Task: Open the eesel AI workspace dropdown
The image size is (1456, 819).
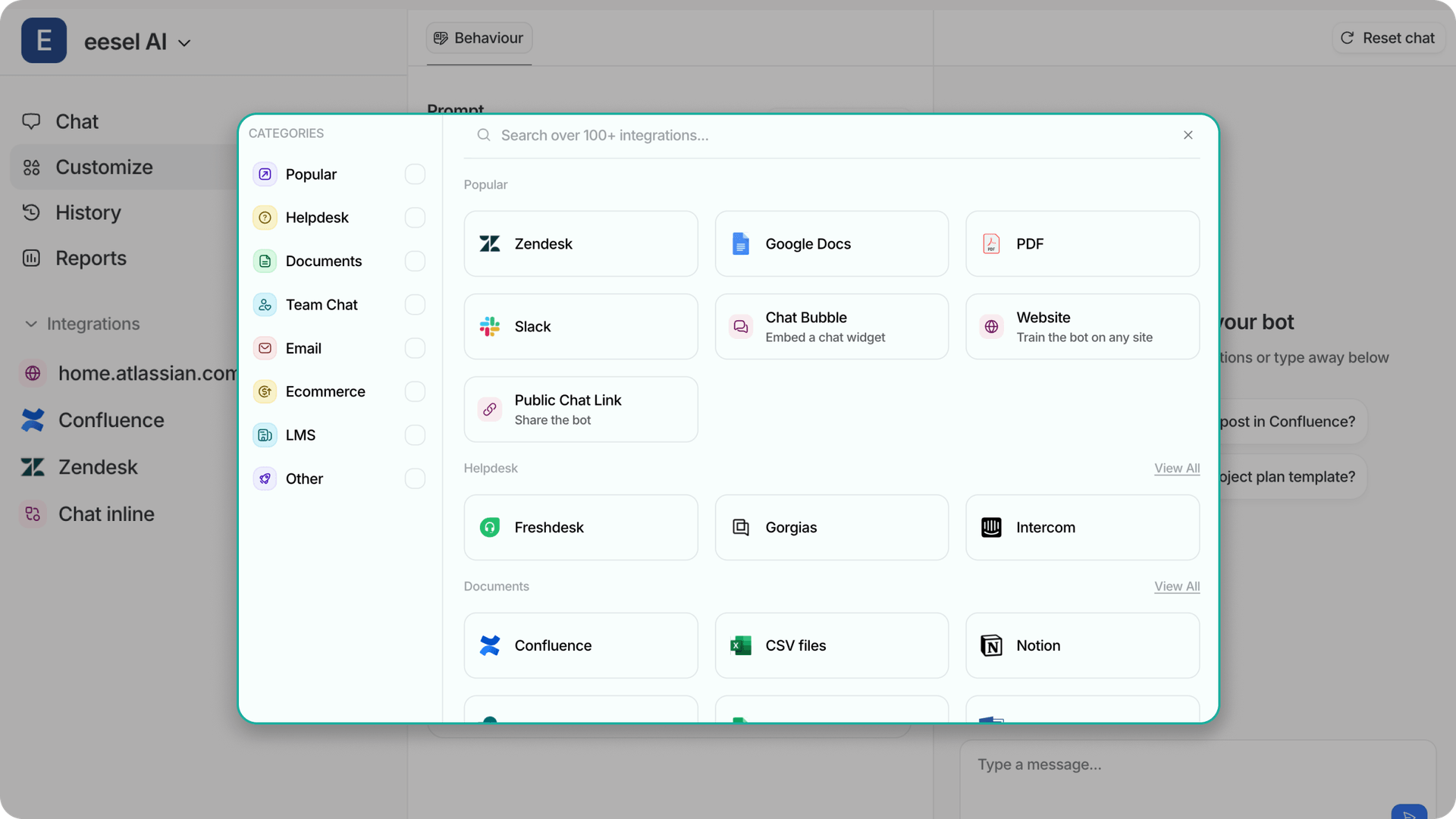Action: pos(184,43)
